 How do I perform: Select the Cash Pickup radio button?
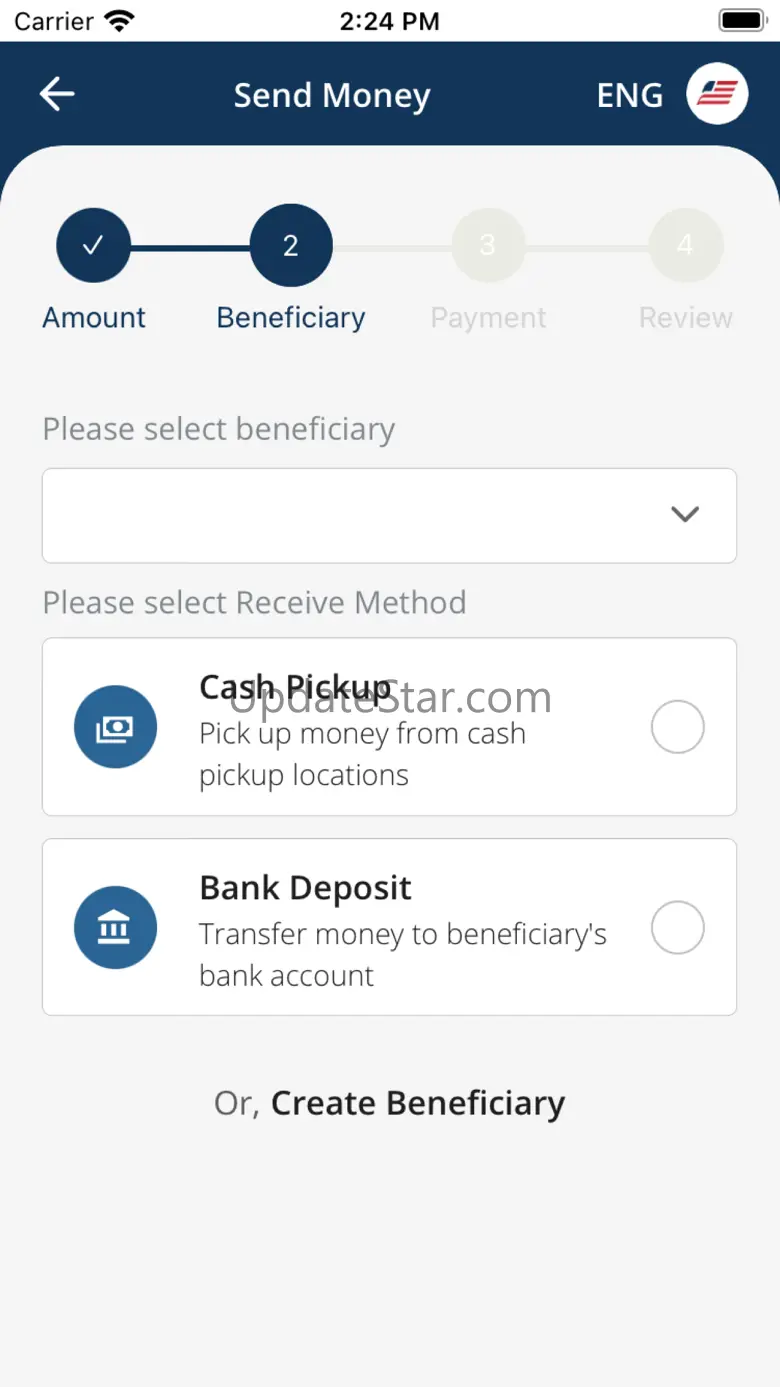pyautogui.click(x=678, y=727)
